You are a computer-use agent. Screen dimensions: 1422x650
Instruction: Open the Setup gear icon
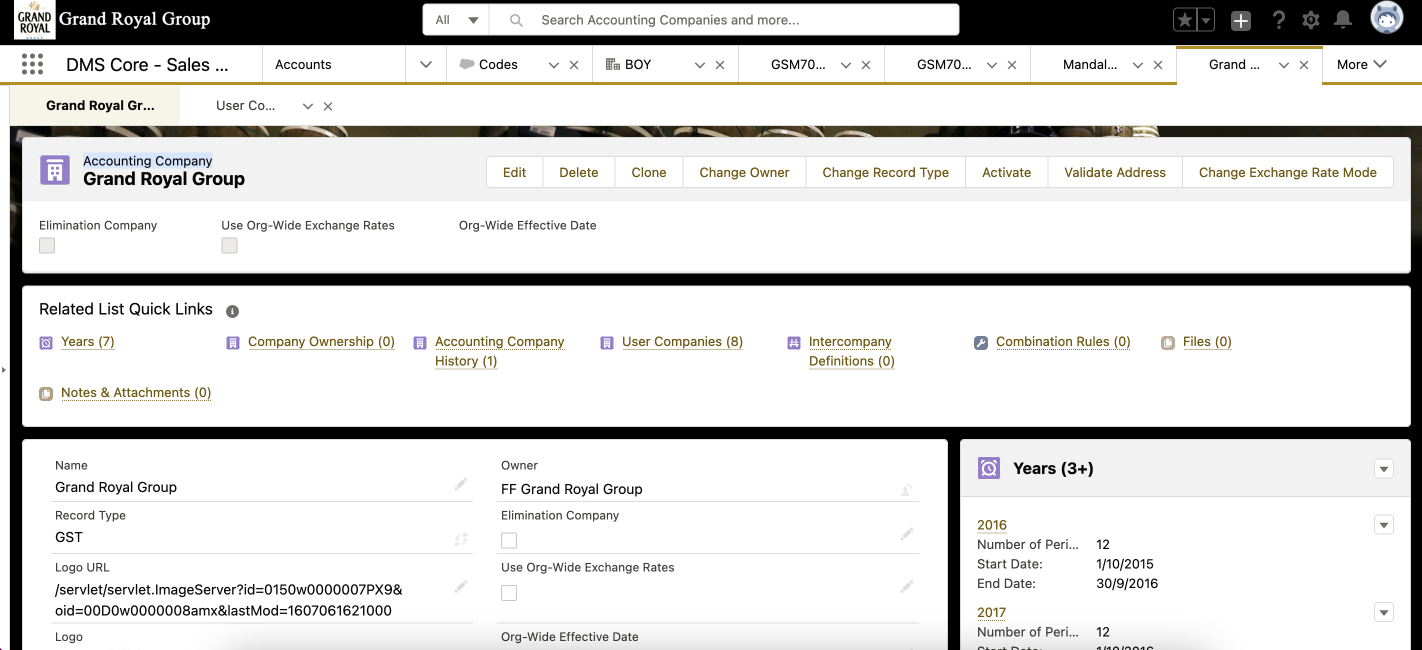pos(1311,20)
